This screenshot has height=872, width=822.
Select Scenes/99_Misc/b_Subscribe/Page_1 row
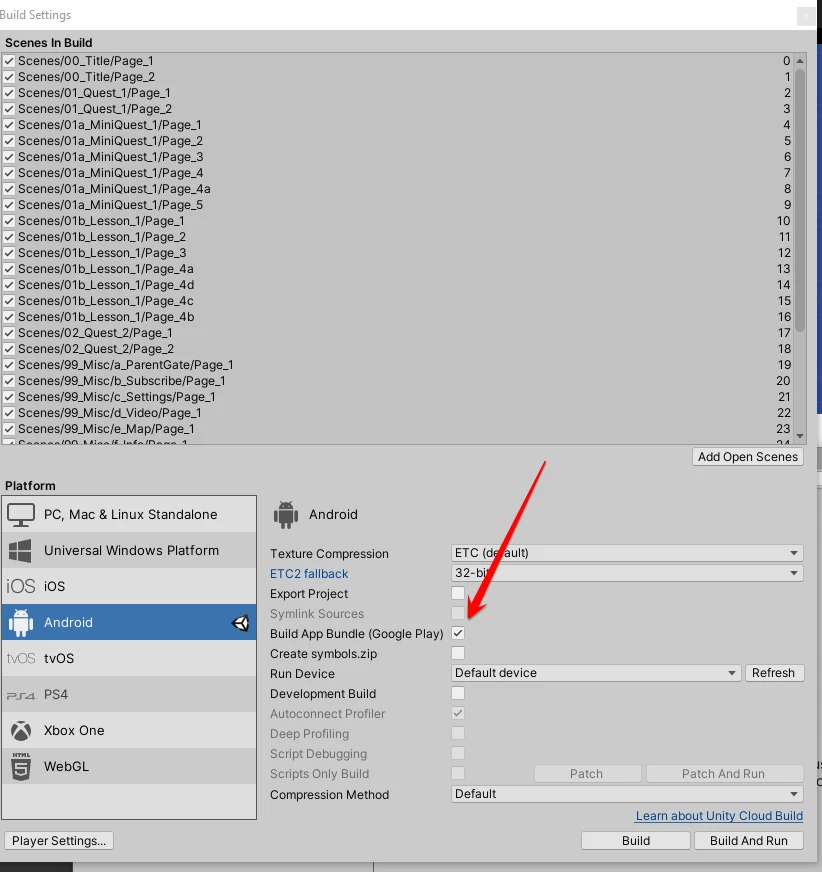(x=397, y=381)
